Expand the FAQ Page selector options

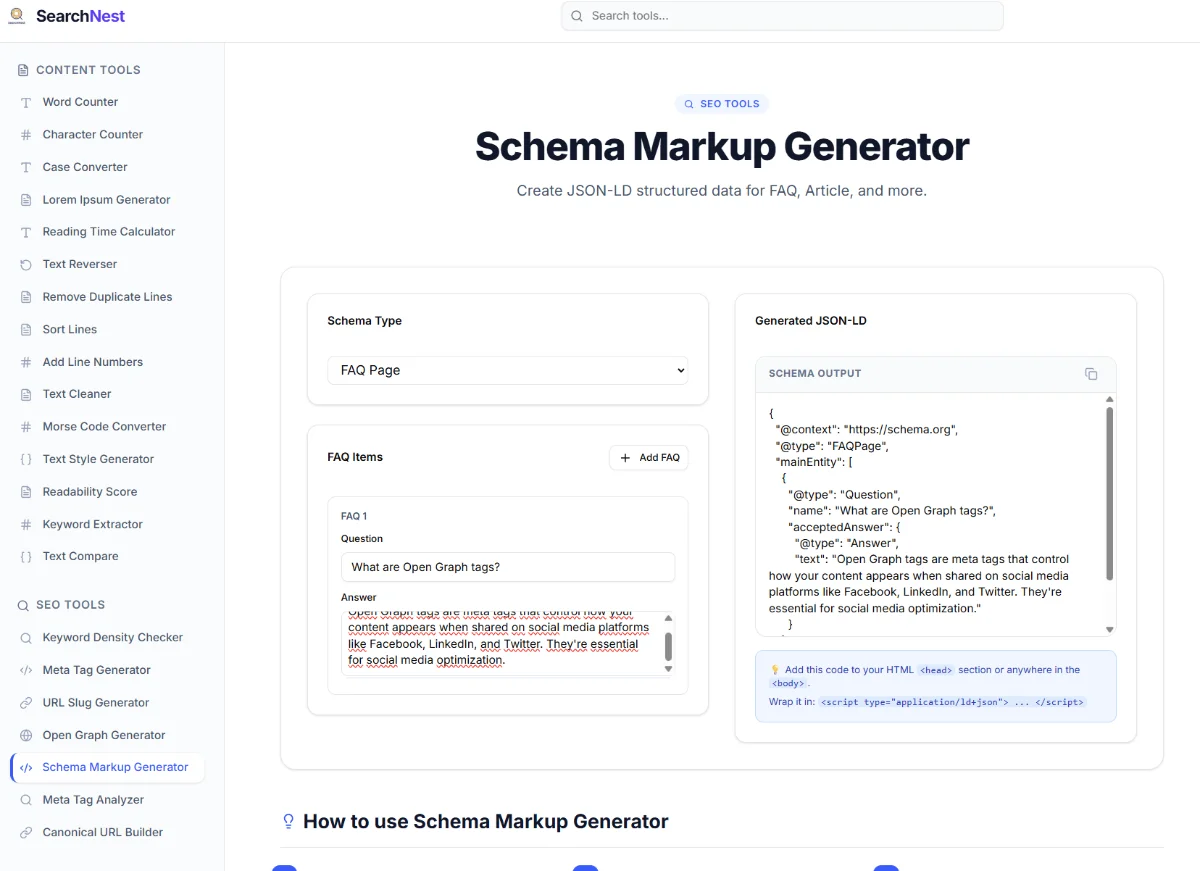pos(507,370)
